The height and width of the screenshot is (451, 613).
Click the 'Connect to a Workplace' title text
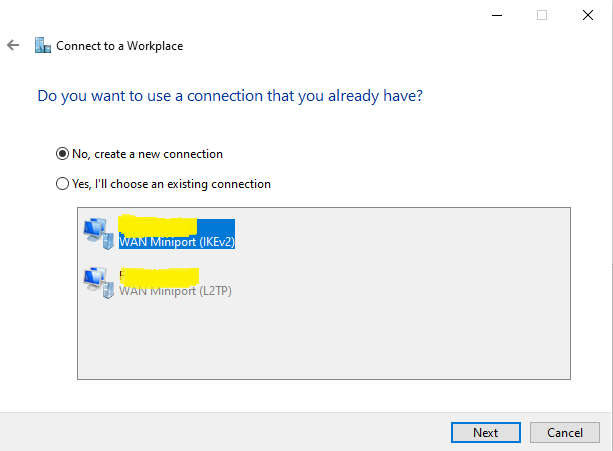[x=120, y=46]
